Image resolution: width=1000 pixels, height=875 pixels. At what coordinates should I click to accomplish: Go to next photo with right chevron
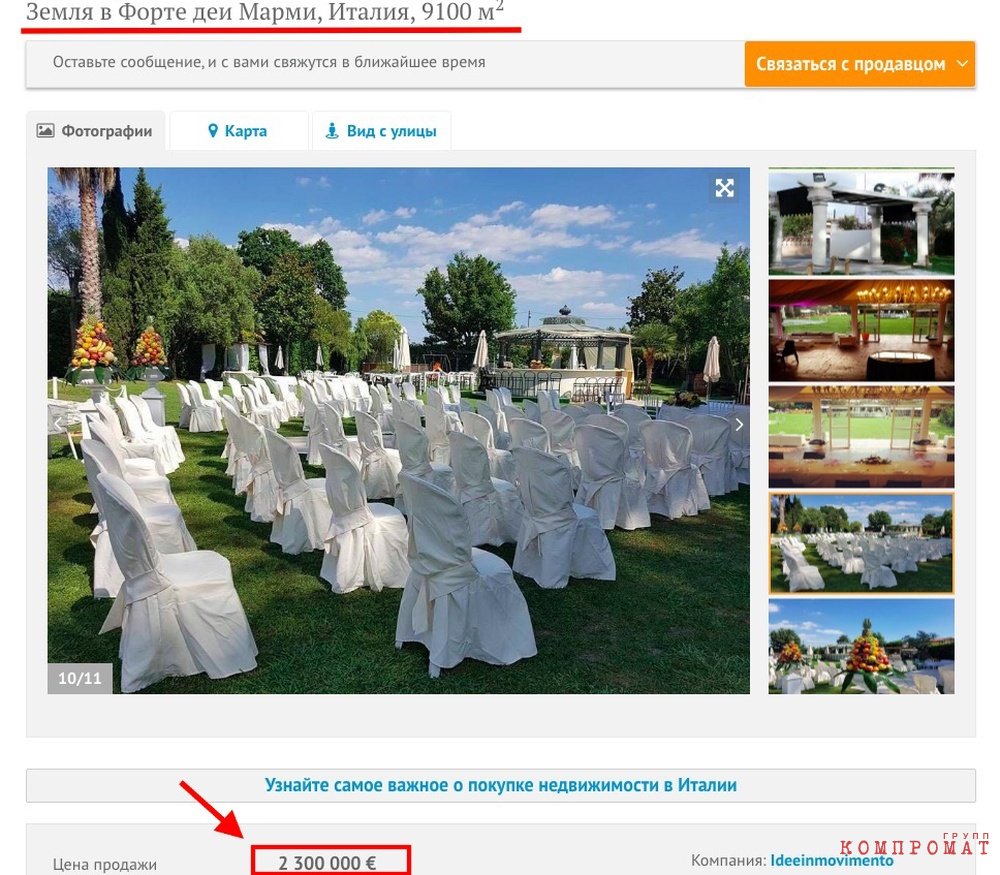[739, 425]
